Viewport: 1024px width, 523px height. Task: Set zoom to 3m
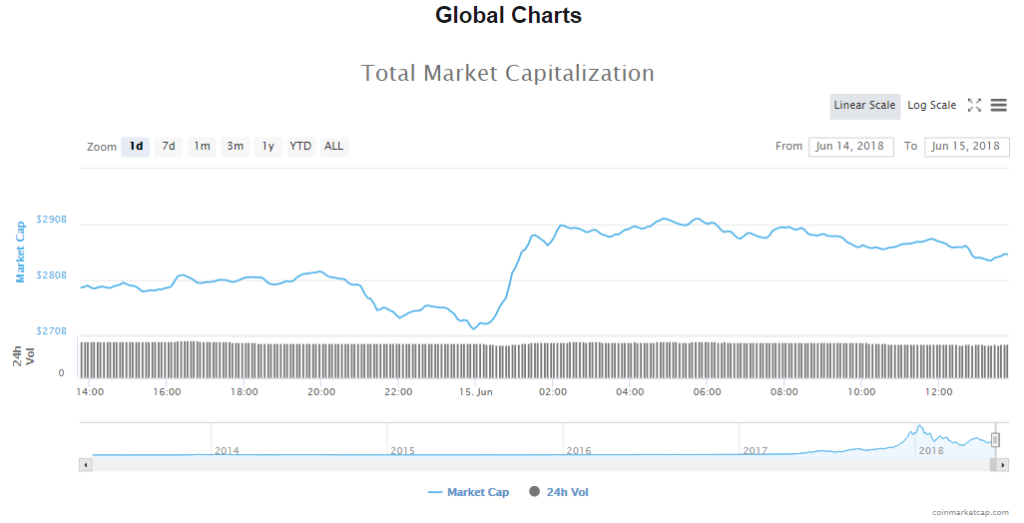[x=234, y=146]
